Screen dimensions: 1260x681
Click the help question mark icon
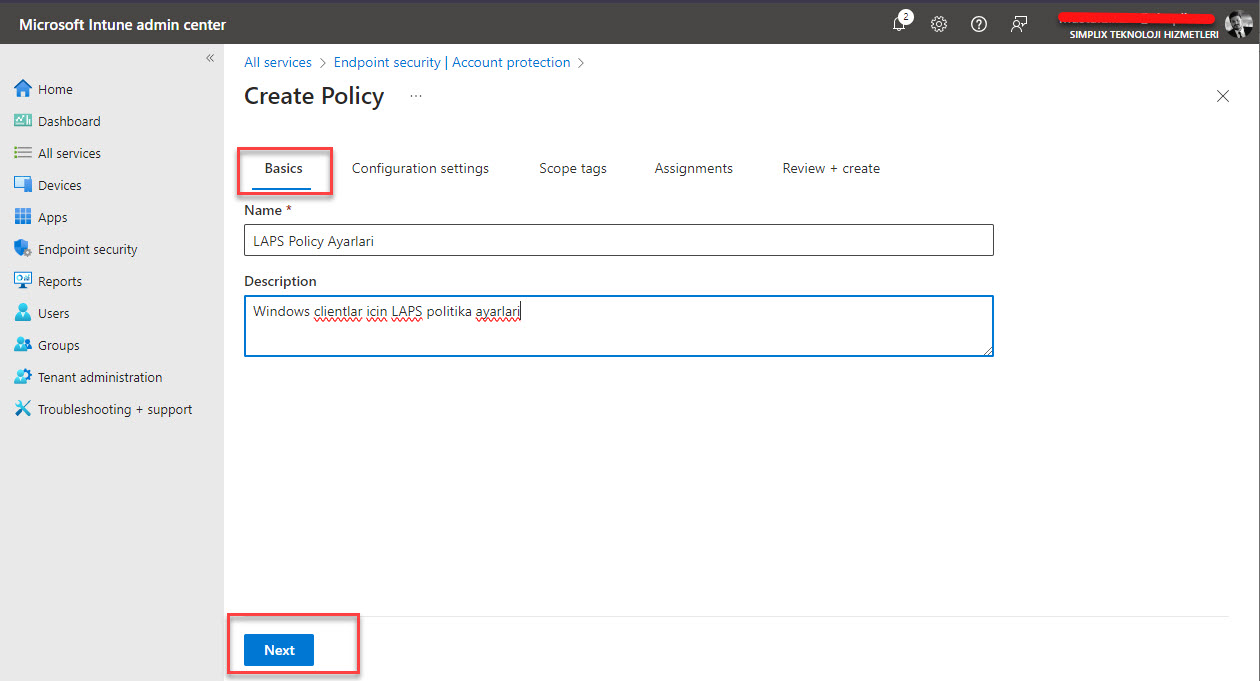click(979, 24)
